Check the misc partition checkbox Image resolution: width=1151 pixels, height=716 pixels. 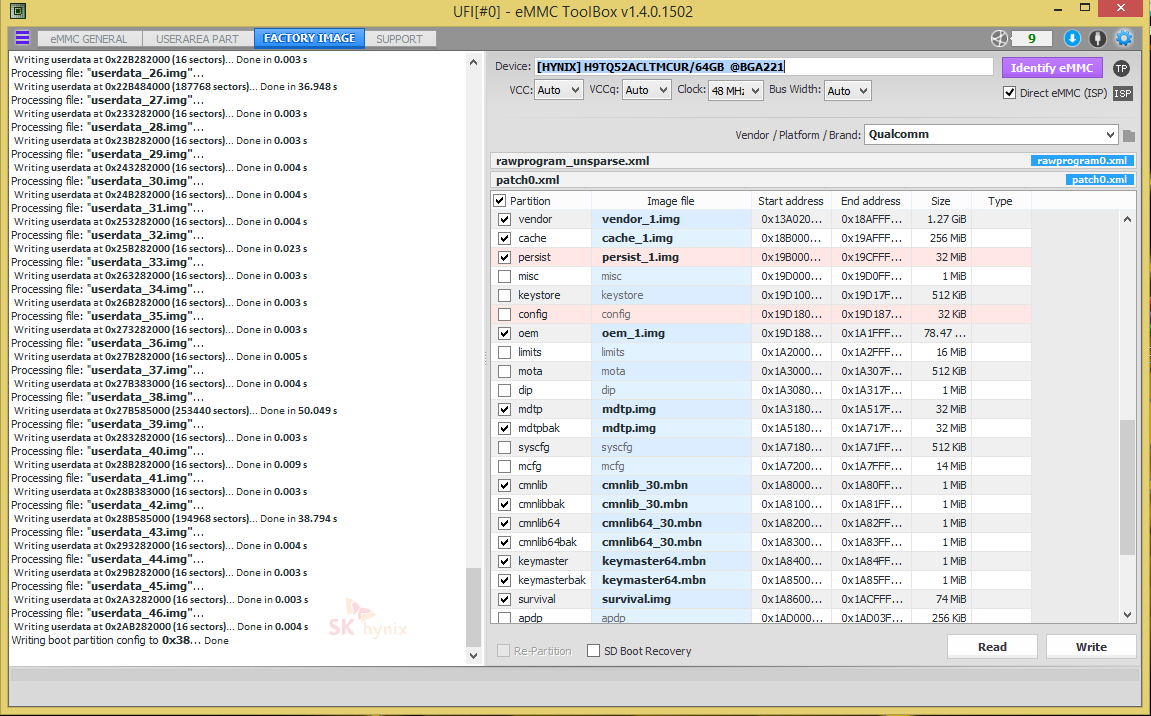point(504,276)
